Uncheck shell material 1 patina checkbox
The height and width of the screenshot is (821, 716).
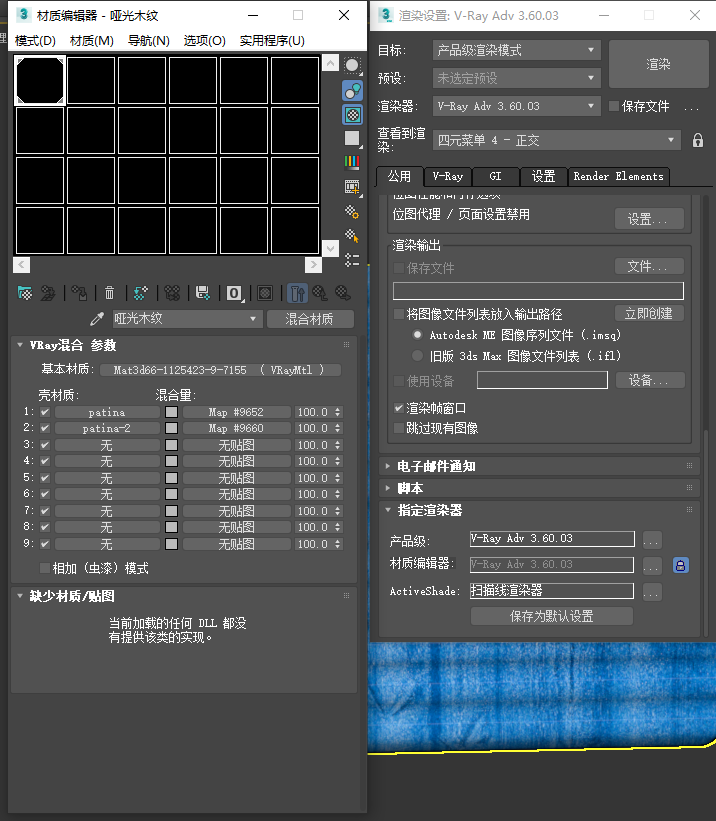coord(45,412)
